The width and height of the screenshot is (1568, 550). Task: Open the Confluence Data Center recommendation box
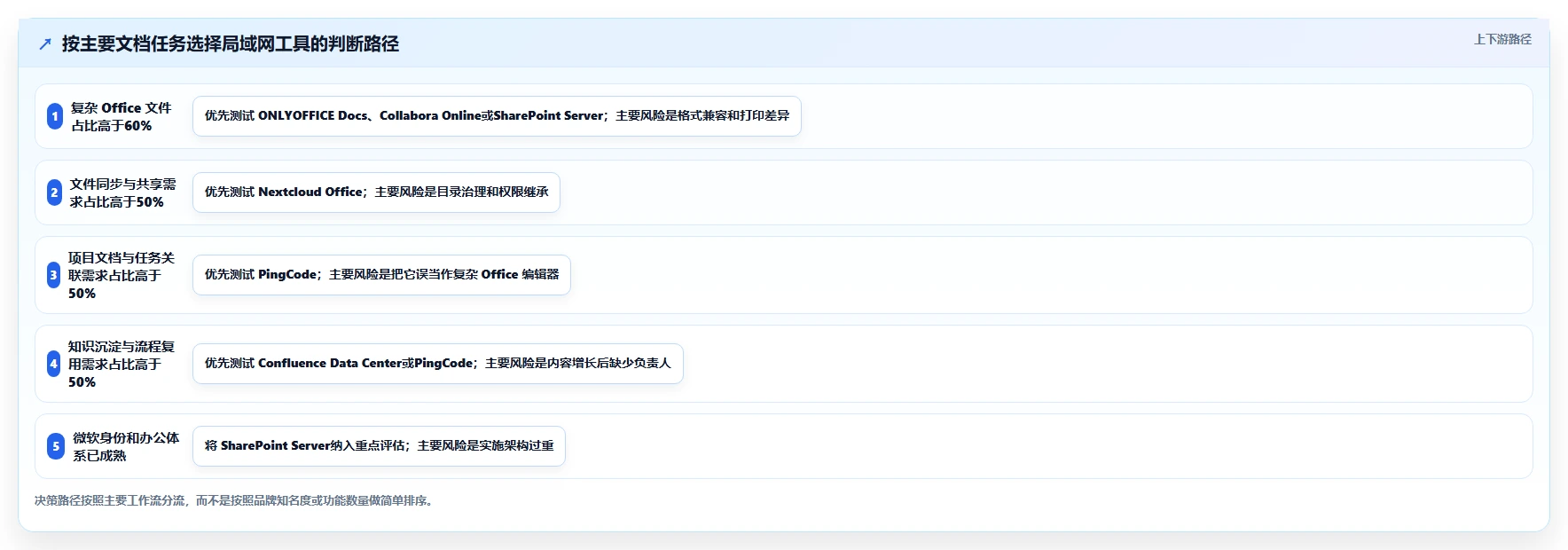pyautogui.click(x=438, y=364)
